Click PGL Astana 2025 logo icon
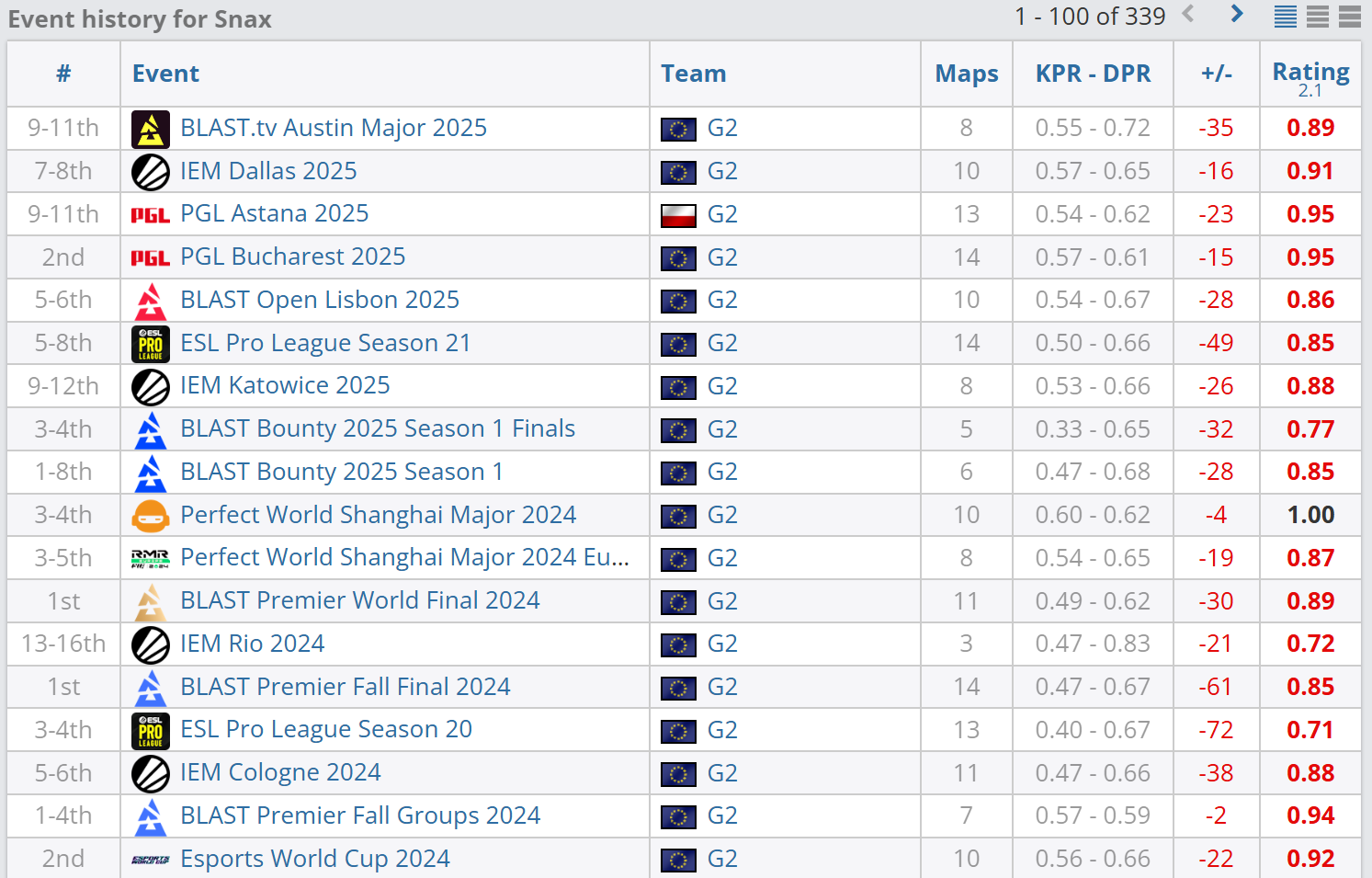The width and height of the screenshot is (1372, 878). point(151,215)
